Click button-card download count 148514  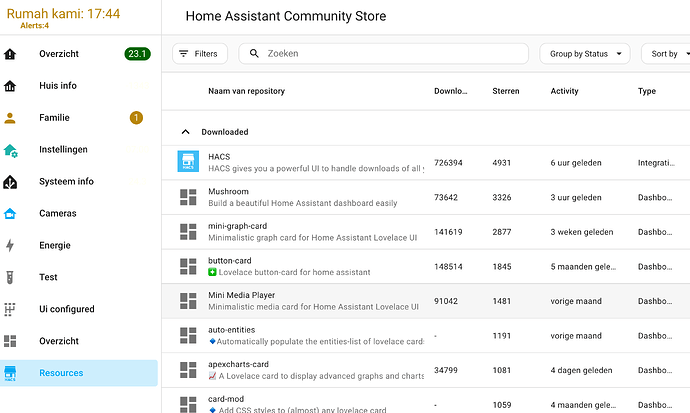tap(448, 267)
